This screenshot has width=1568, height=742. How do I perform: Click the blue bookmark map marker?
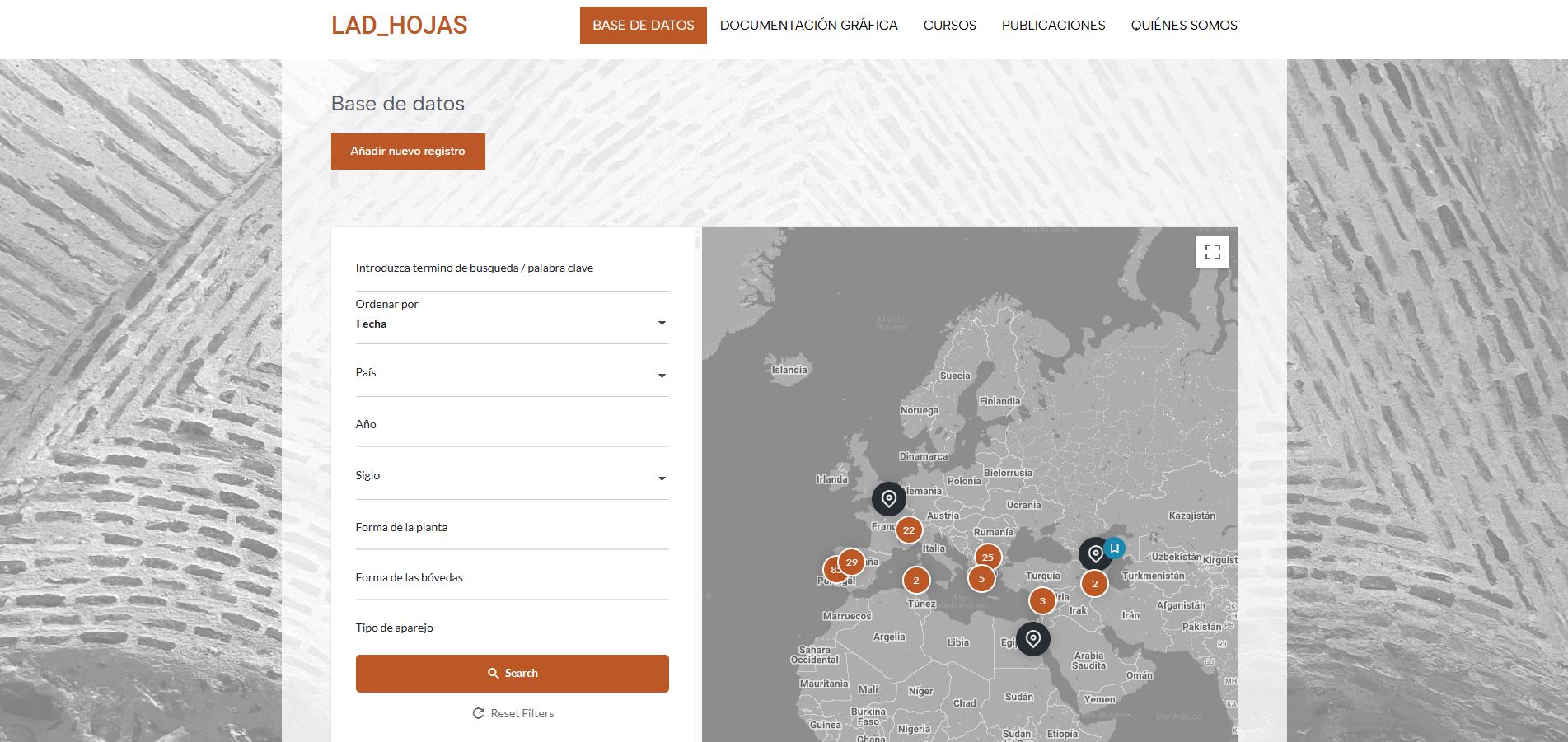click(1115, 548)
